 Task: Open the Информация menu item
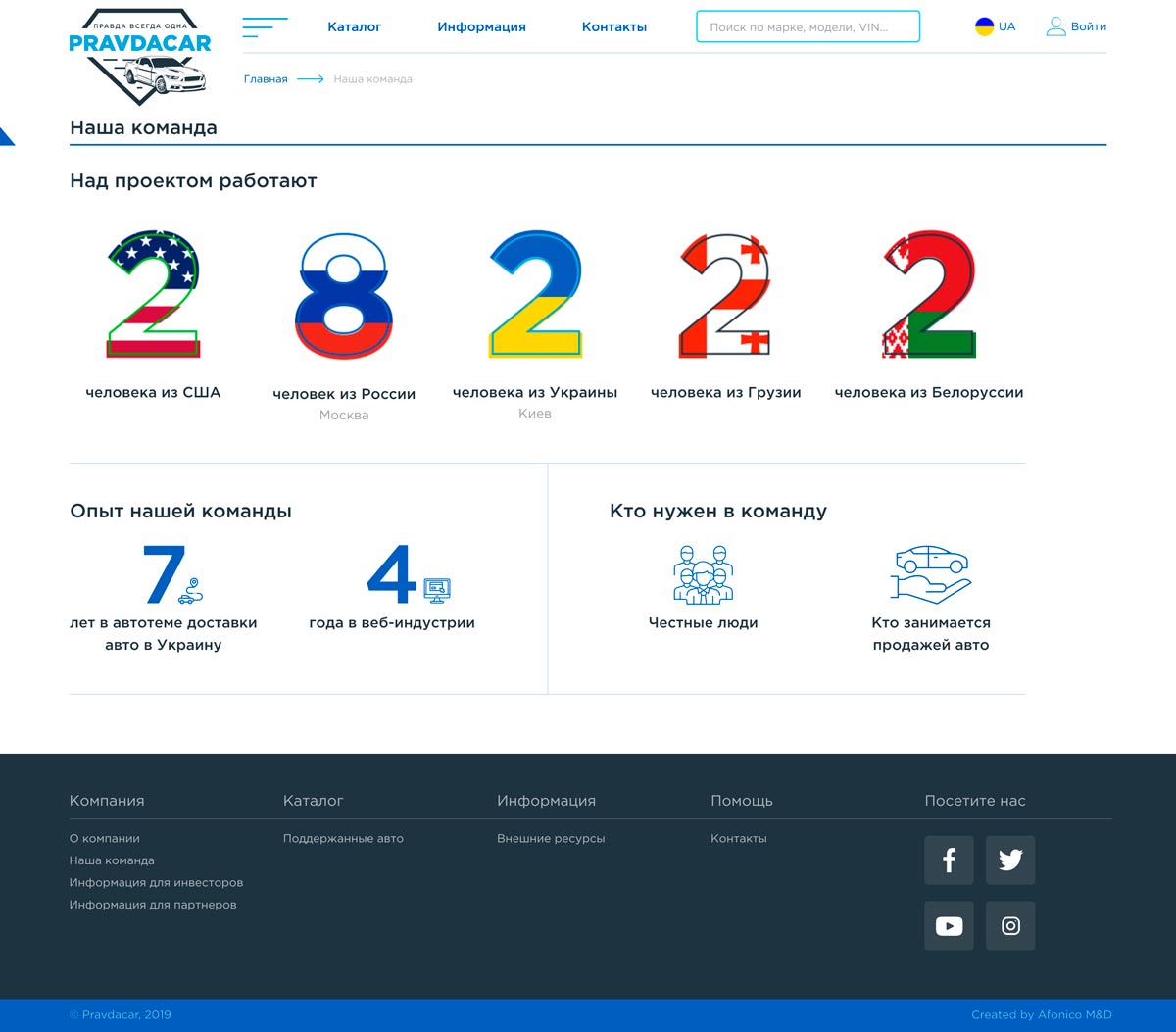pyautogui.click(x=482, y=26)
